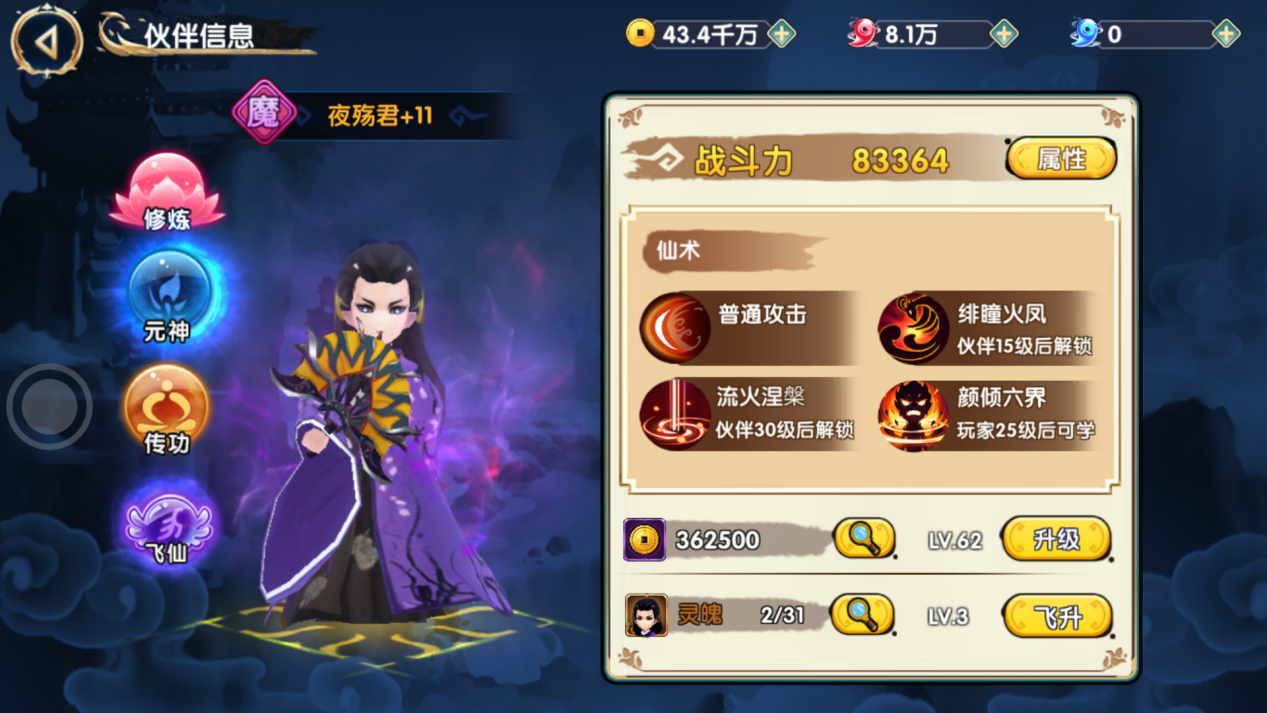This screenshot has width=1267, height=713.
Task: Open the 属性 attributes button
Action: coord(1061,159)
